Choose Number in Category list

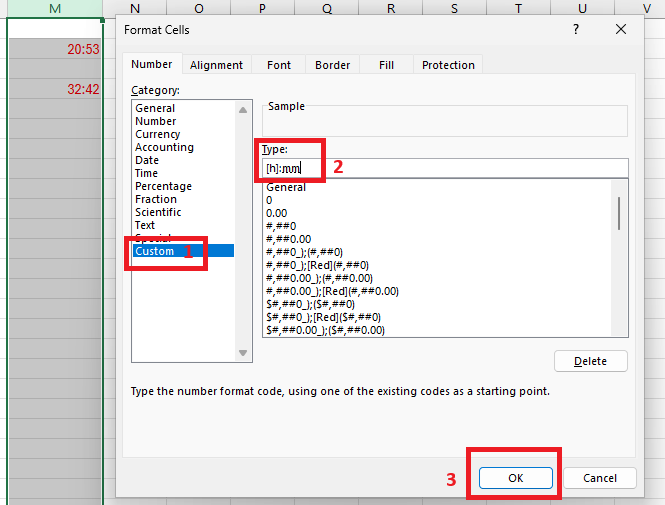point(183,121)
